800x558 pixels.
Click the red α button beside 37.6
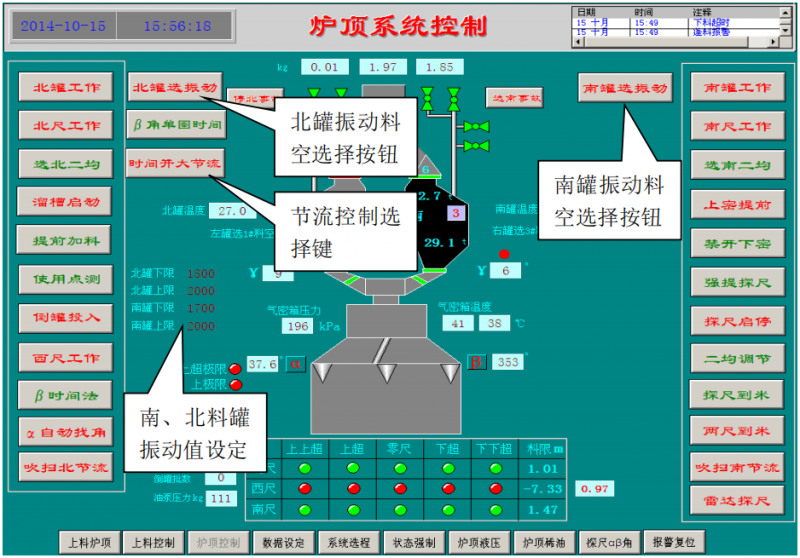pyautogui.click(x=296, y=365)
